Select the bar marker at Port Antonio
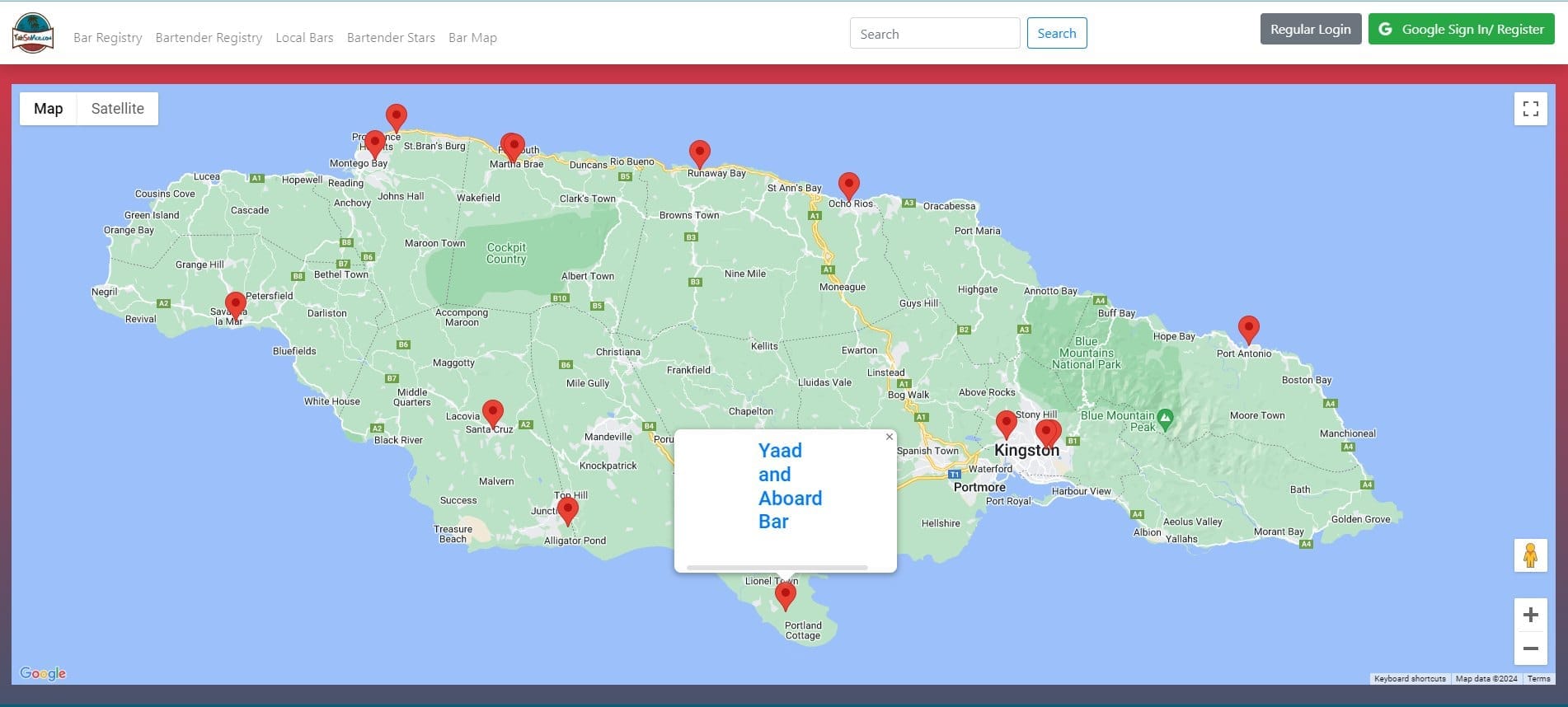 click(x=1249, y=330)
